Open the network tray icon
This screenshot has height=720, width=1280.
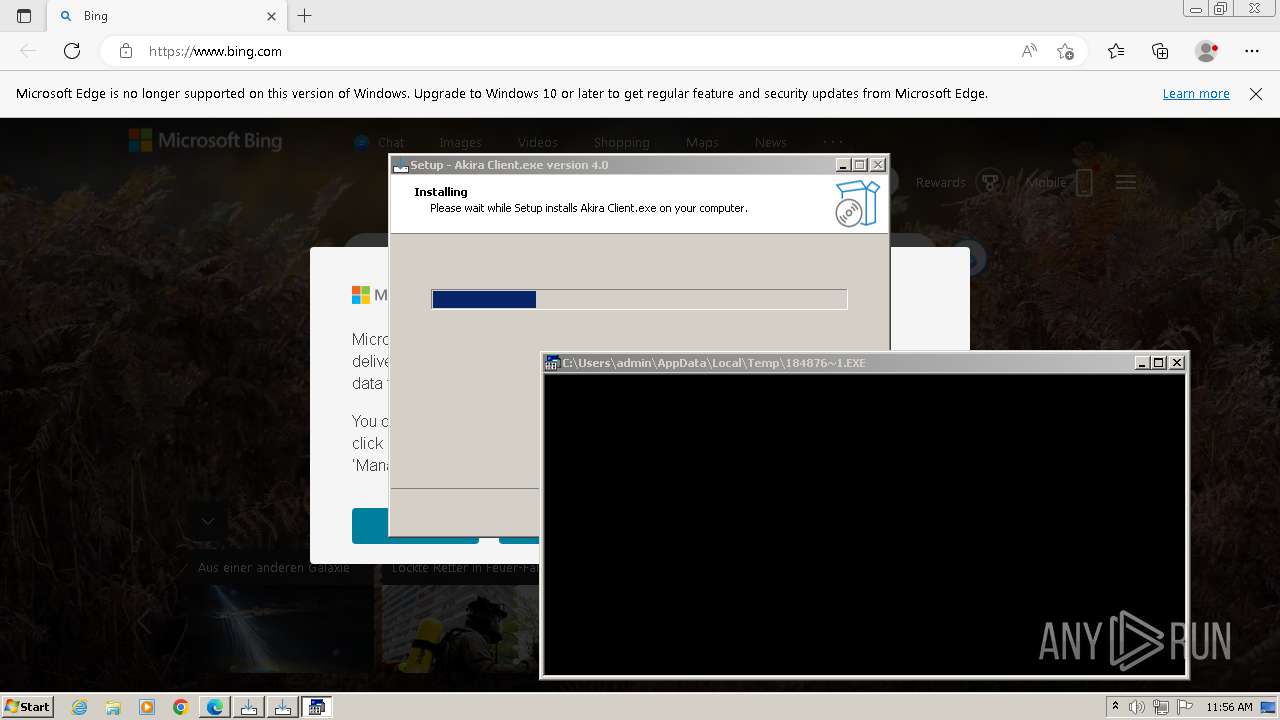1160,707
